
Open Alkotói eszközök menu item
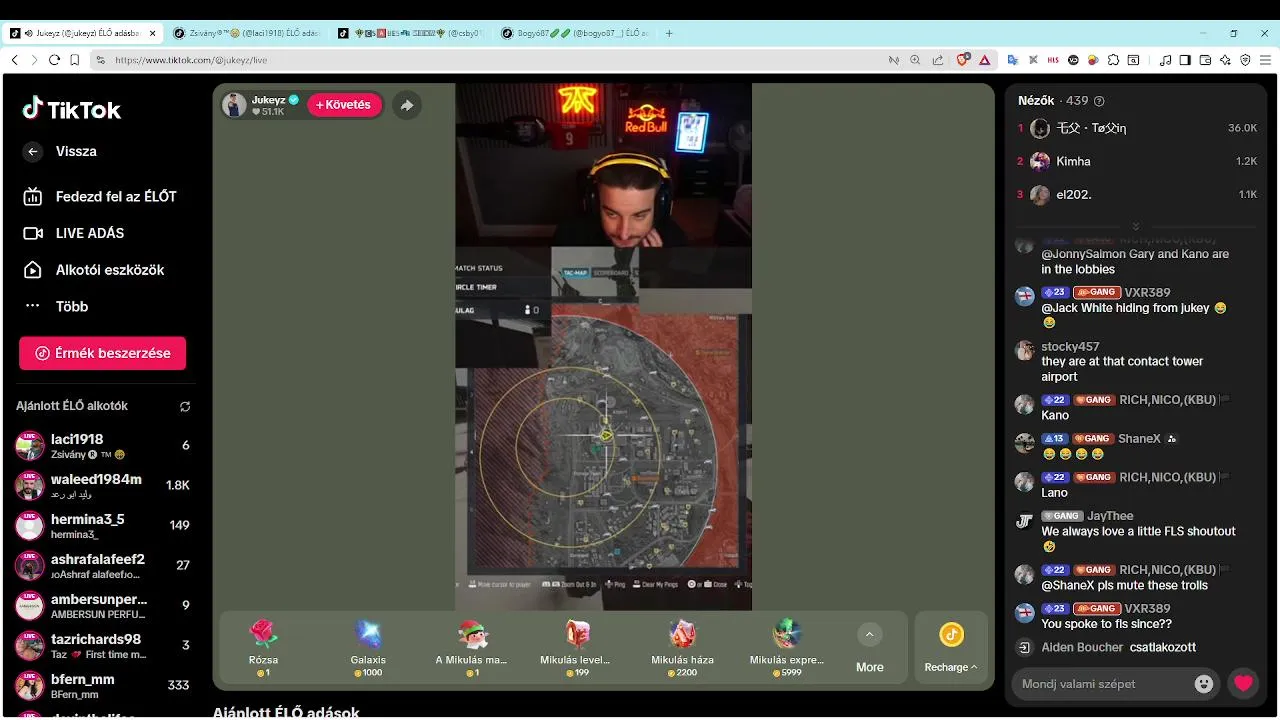point(94,270)
